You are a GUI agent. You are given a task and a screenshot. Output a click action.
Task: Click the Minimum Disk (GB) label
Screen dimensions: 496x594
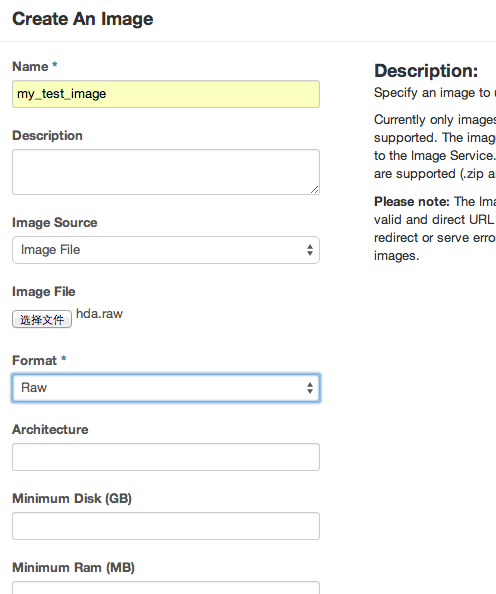72,498
